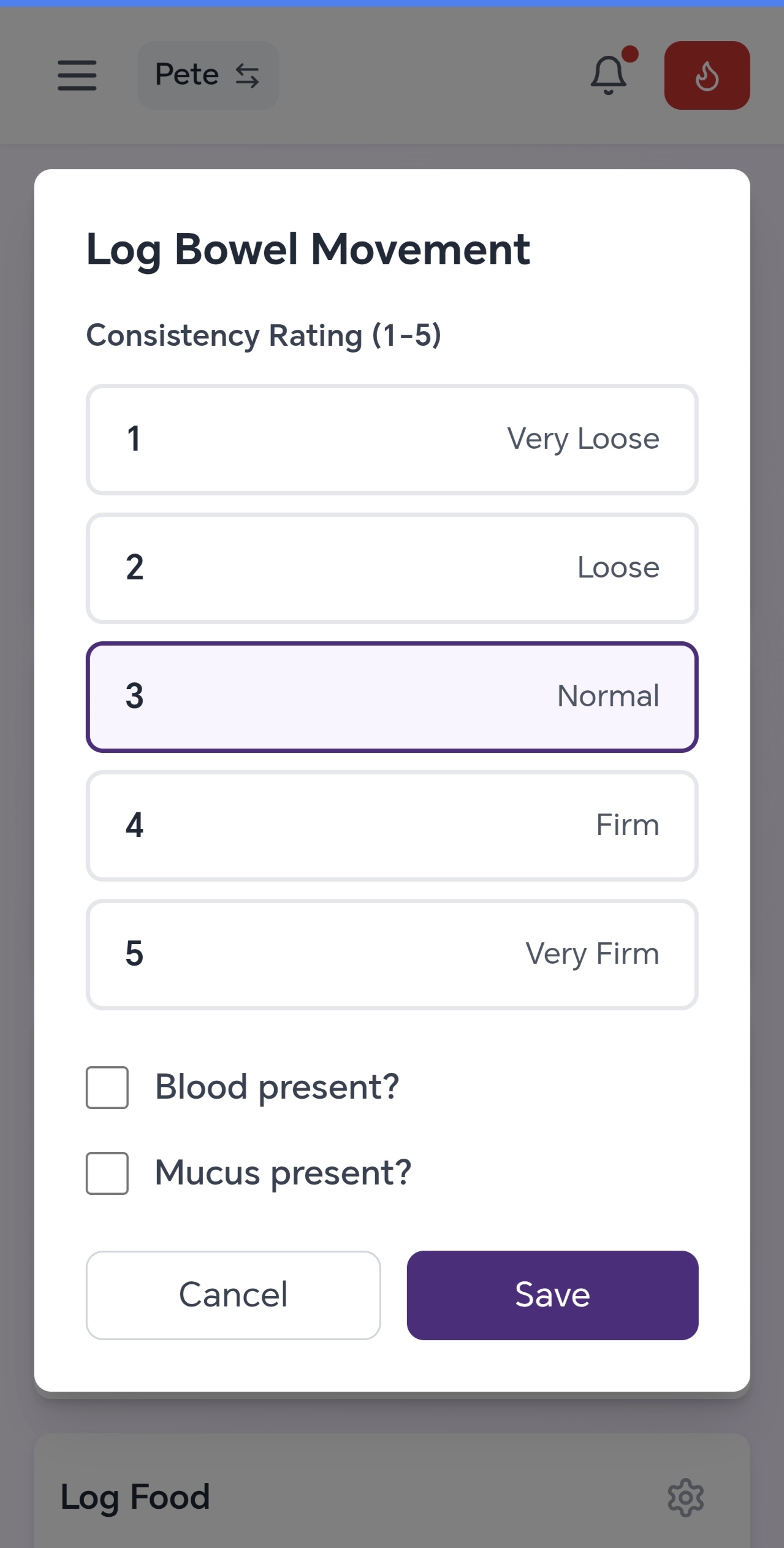This screenshot has height=1548, width=784.
Task: Tap the red flame button
Action: tap(707, 75)
